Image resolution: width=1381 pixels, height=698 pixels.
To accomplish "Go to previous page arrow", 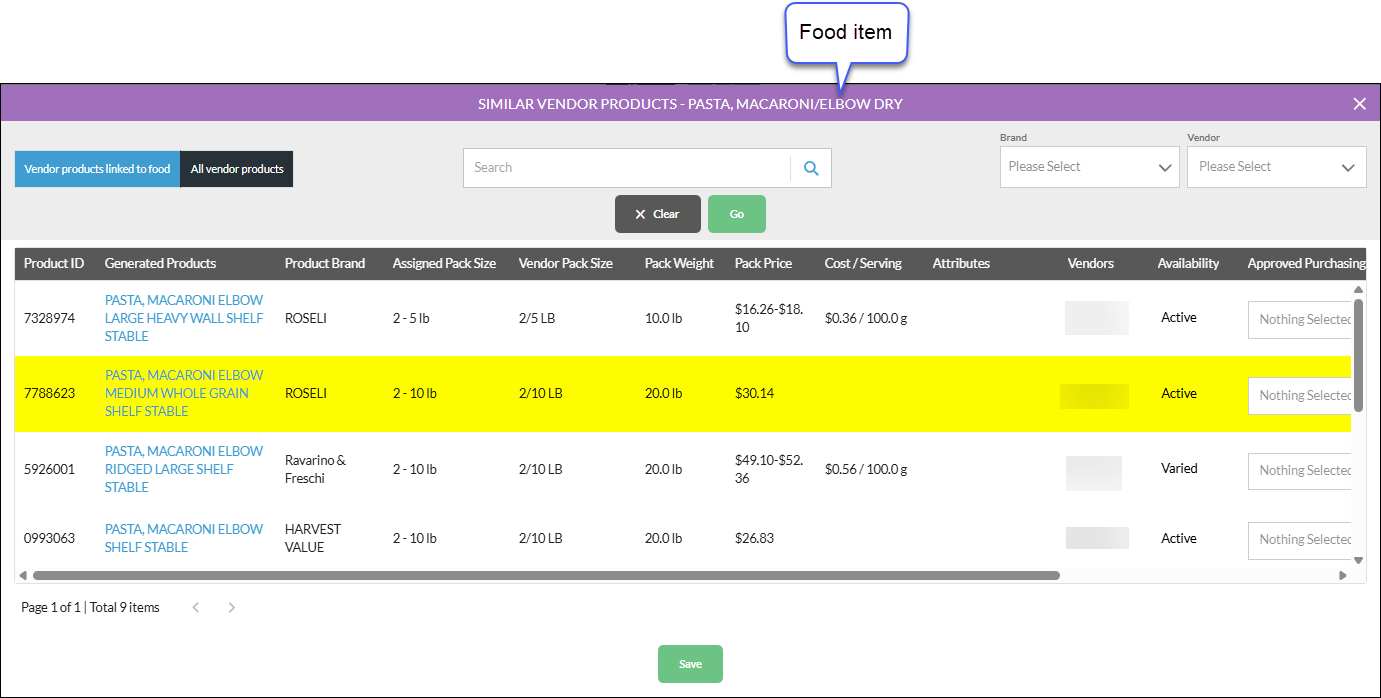I will tap(196, 607).
